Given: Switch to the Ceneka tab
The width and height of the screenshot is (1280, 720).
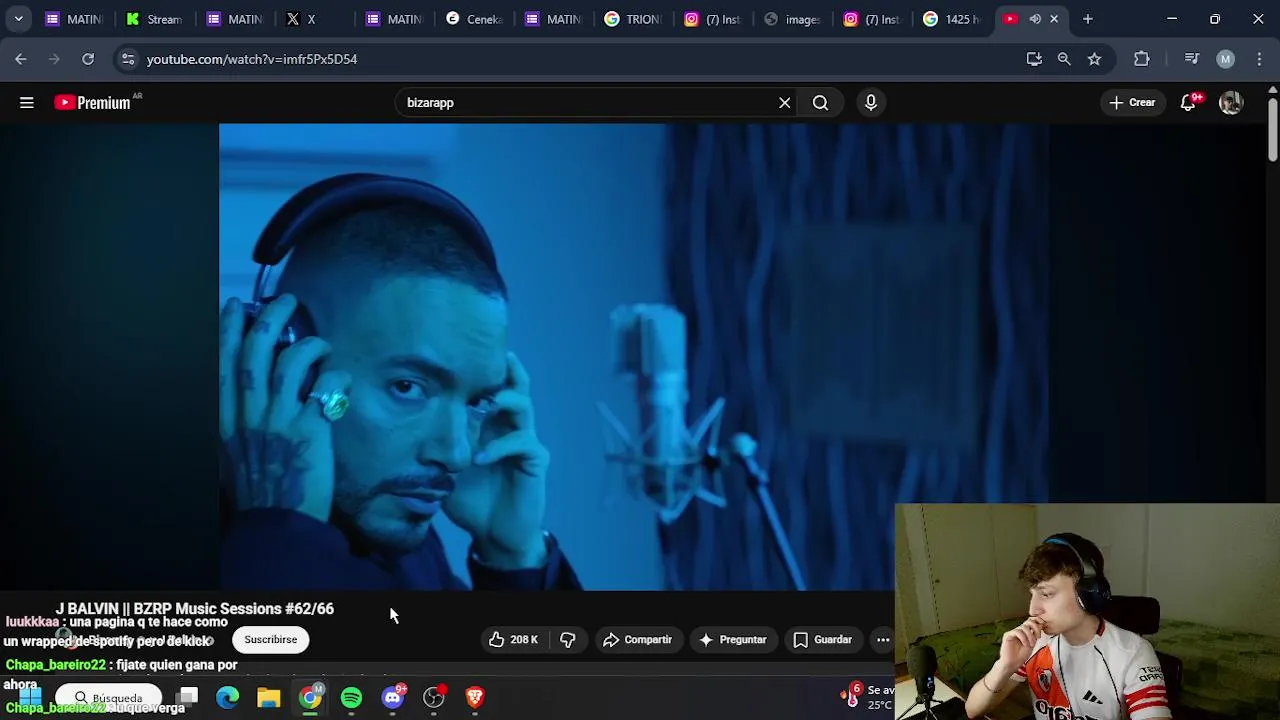Looking at the screenshot, I should pos(474,19).
